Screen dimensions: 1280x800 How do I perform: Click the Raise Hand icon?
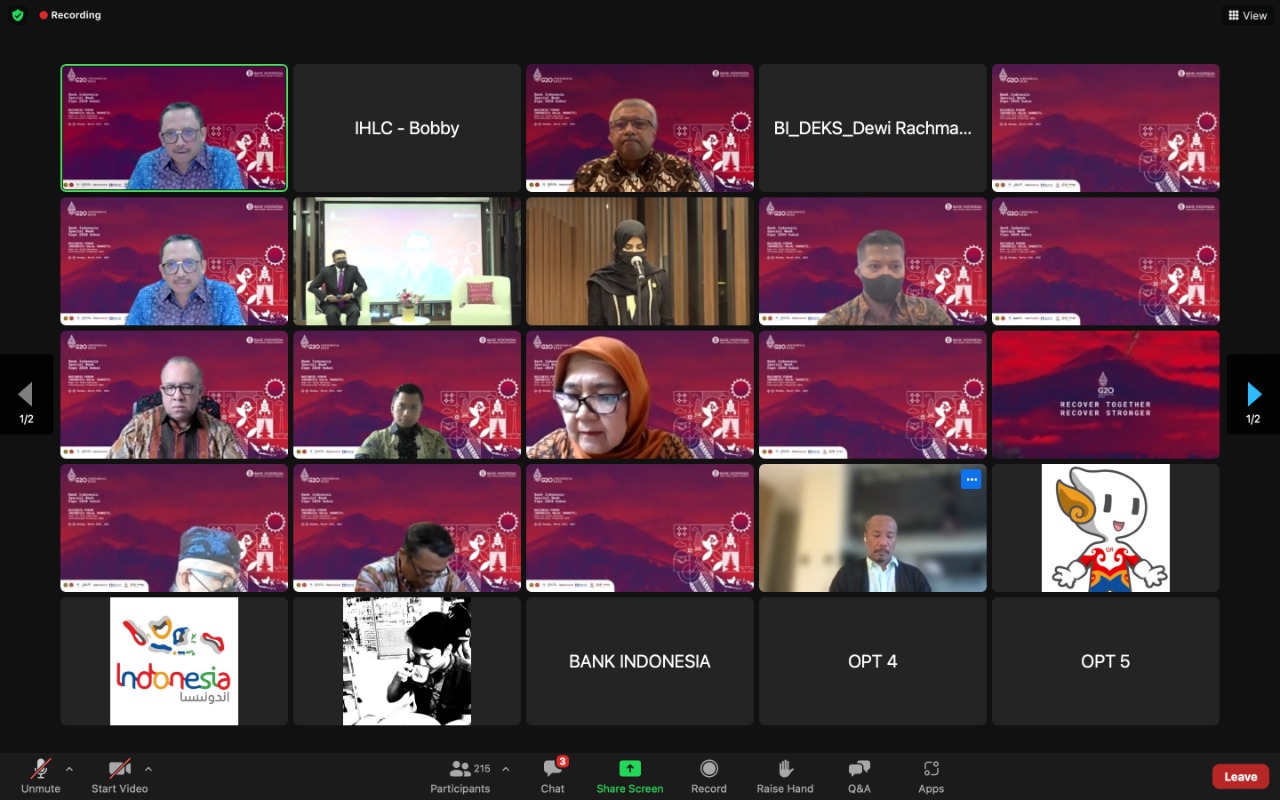click(x=785, y=769)
